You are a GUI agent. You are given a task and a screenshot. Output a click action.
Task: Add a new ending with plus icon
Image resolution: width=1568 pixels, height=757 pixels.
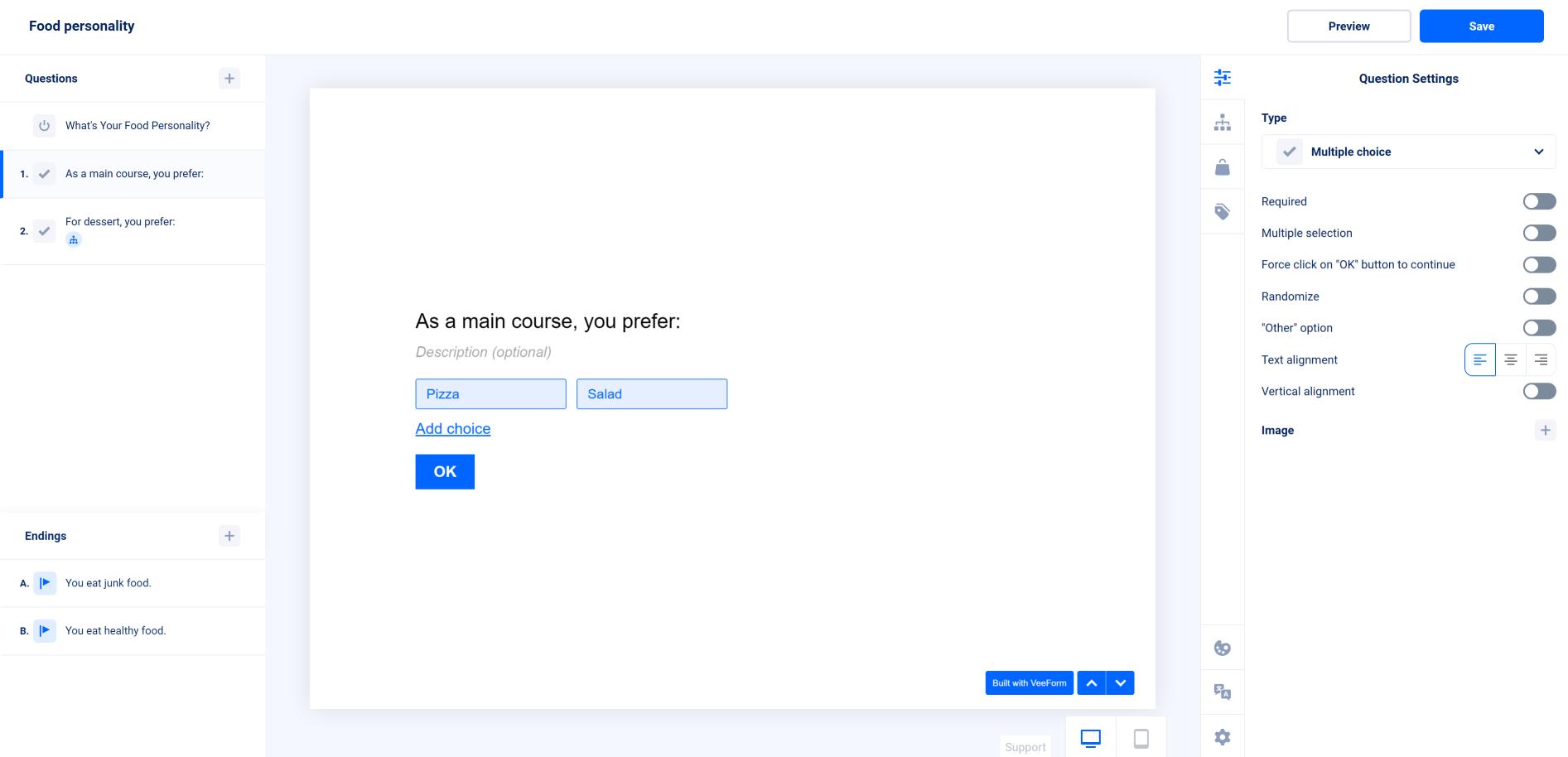pyautogui.click(x=229, y=536)
